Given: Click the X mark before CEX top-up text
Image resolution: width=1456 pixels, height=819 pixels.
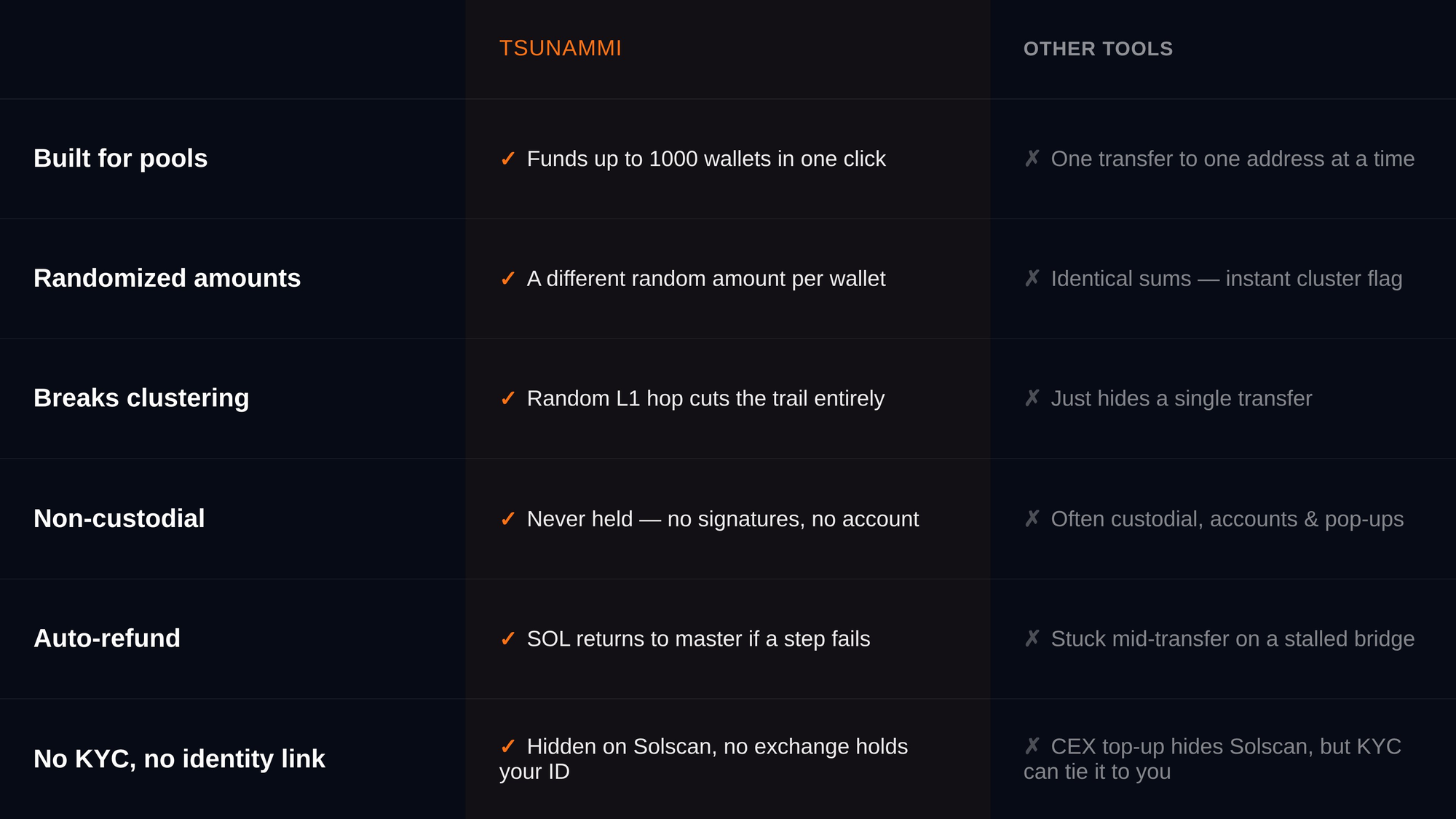Looking at the screenshot, I should (1032, 747).
